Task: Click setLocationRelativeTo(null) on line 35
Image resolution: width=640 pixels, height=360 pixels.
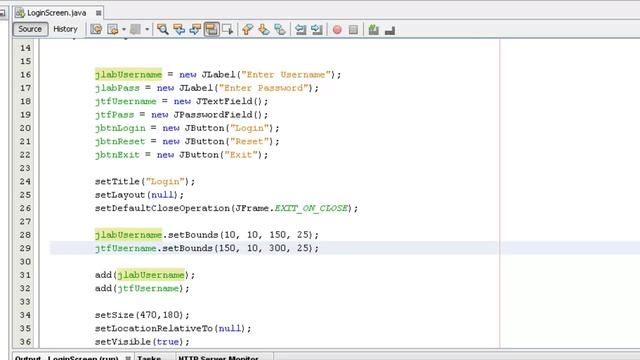Action: [173, 329]
